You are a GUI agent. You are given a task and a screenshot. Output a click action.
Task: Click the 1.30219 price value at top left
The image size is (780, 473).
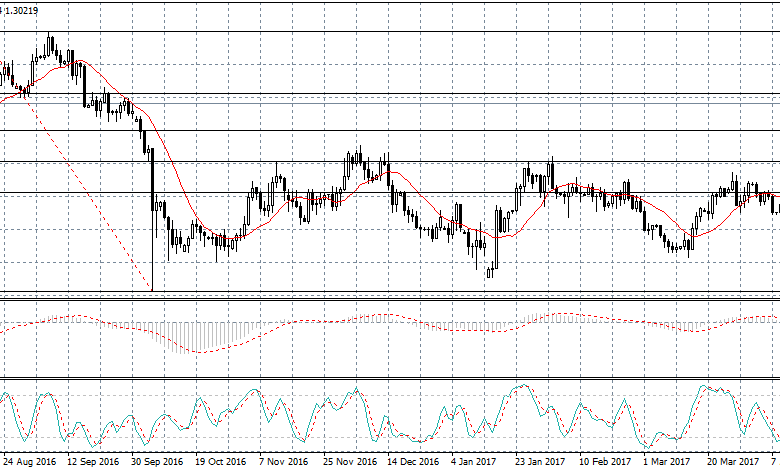point(23,10)
